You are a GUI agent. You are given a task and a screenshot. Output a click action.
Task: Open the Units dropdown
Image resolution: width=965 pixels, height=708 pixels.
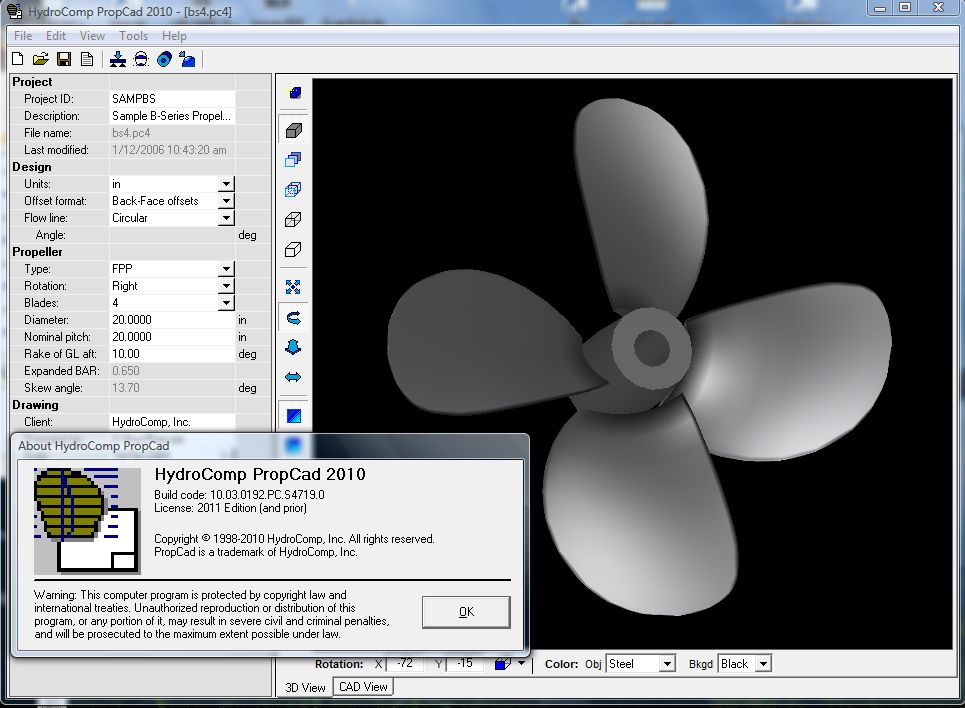click(x=226, y=184)
